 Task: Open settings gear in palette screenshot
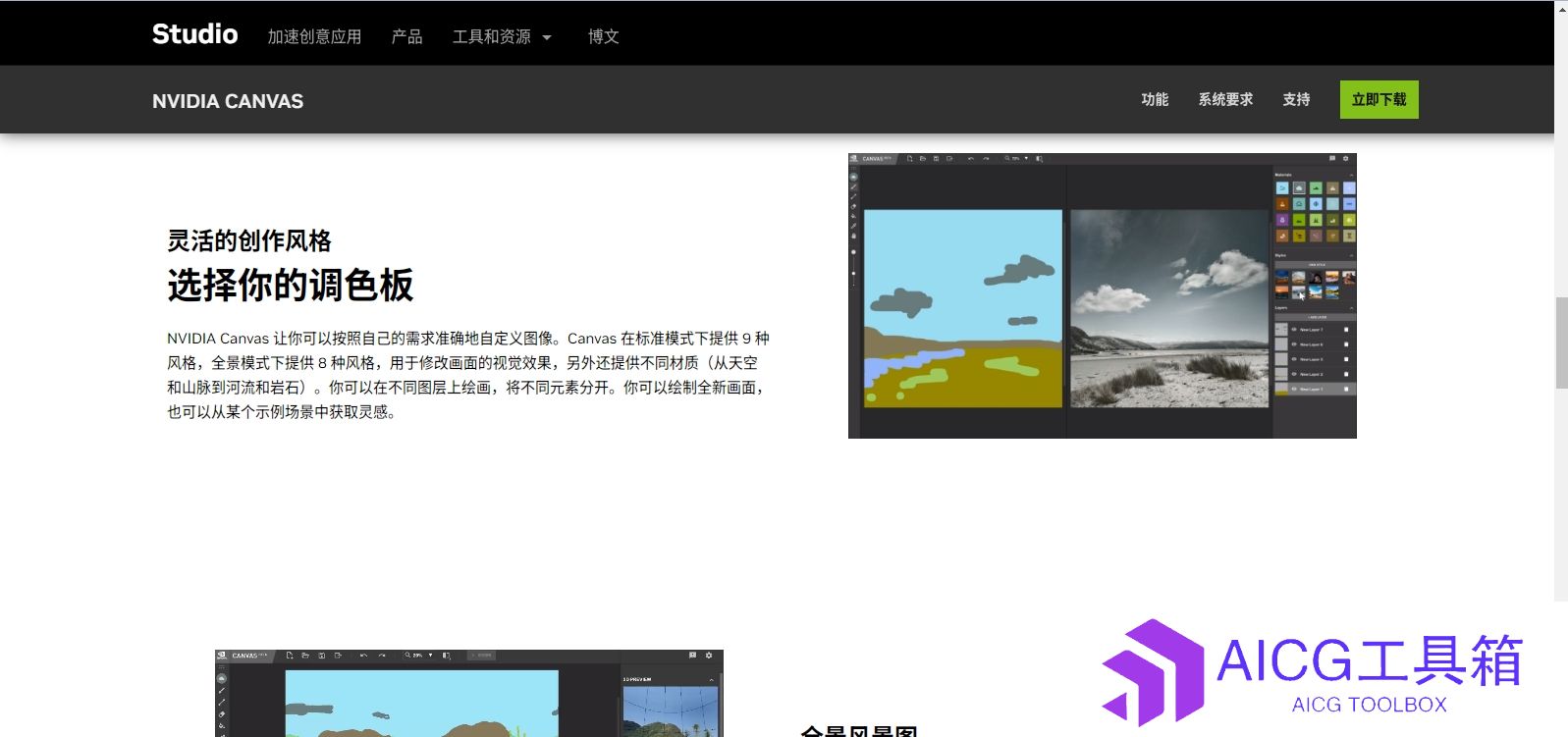click(x=1346, y=158)
